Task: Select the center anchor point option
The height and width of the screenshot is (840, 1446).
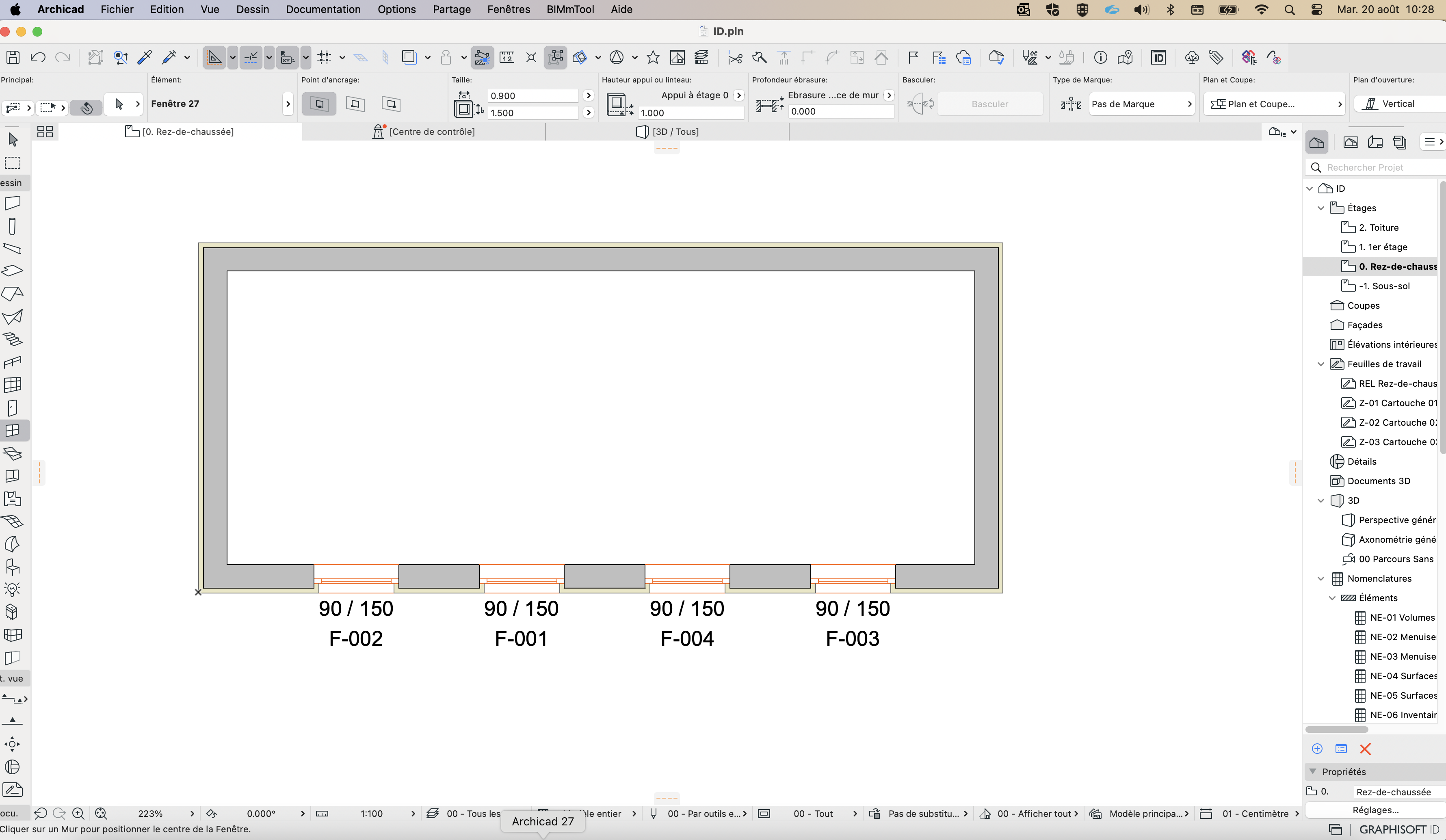Action: click(x=320, y=104)
